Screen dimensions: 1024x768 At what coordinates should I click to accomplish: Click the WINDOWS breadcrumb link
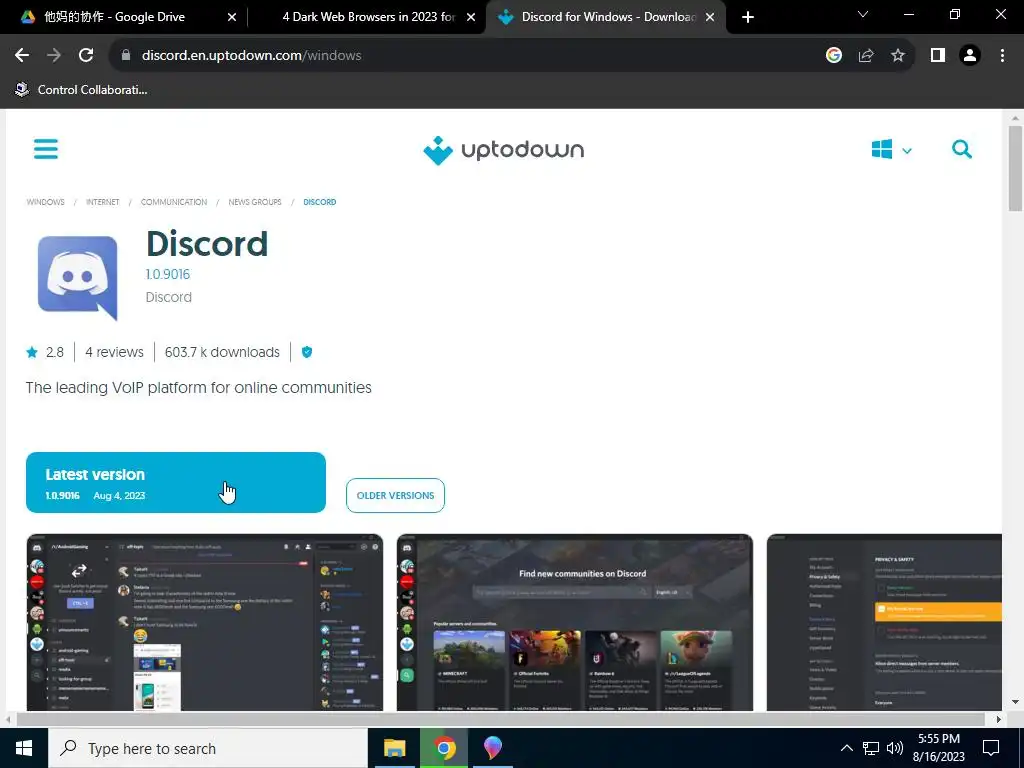(46, 202)
